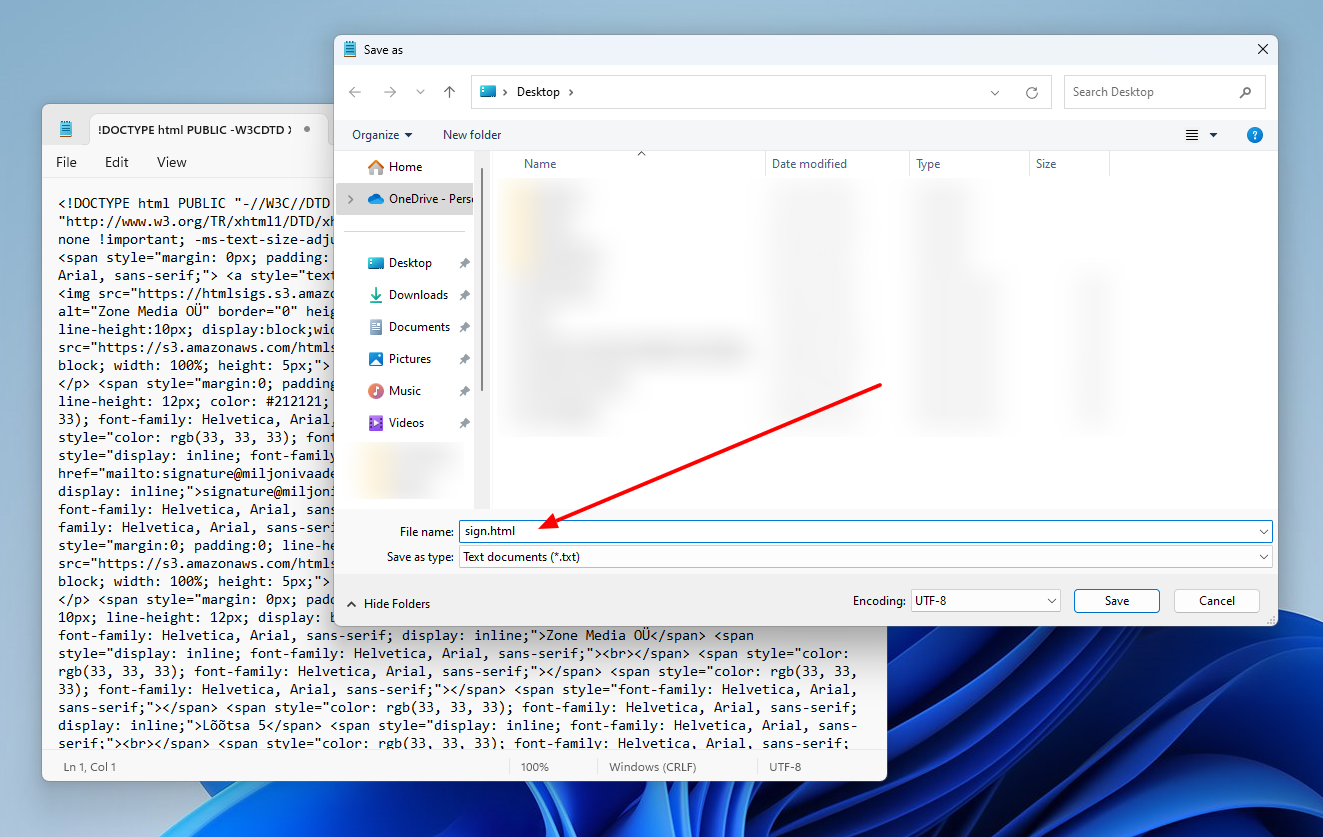Open the Notepad File menu

(66, 162)
